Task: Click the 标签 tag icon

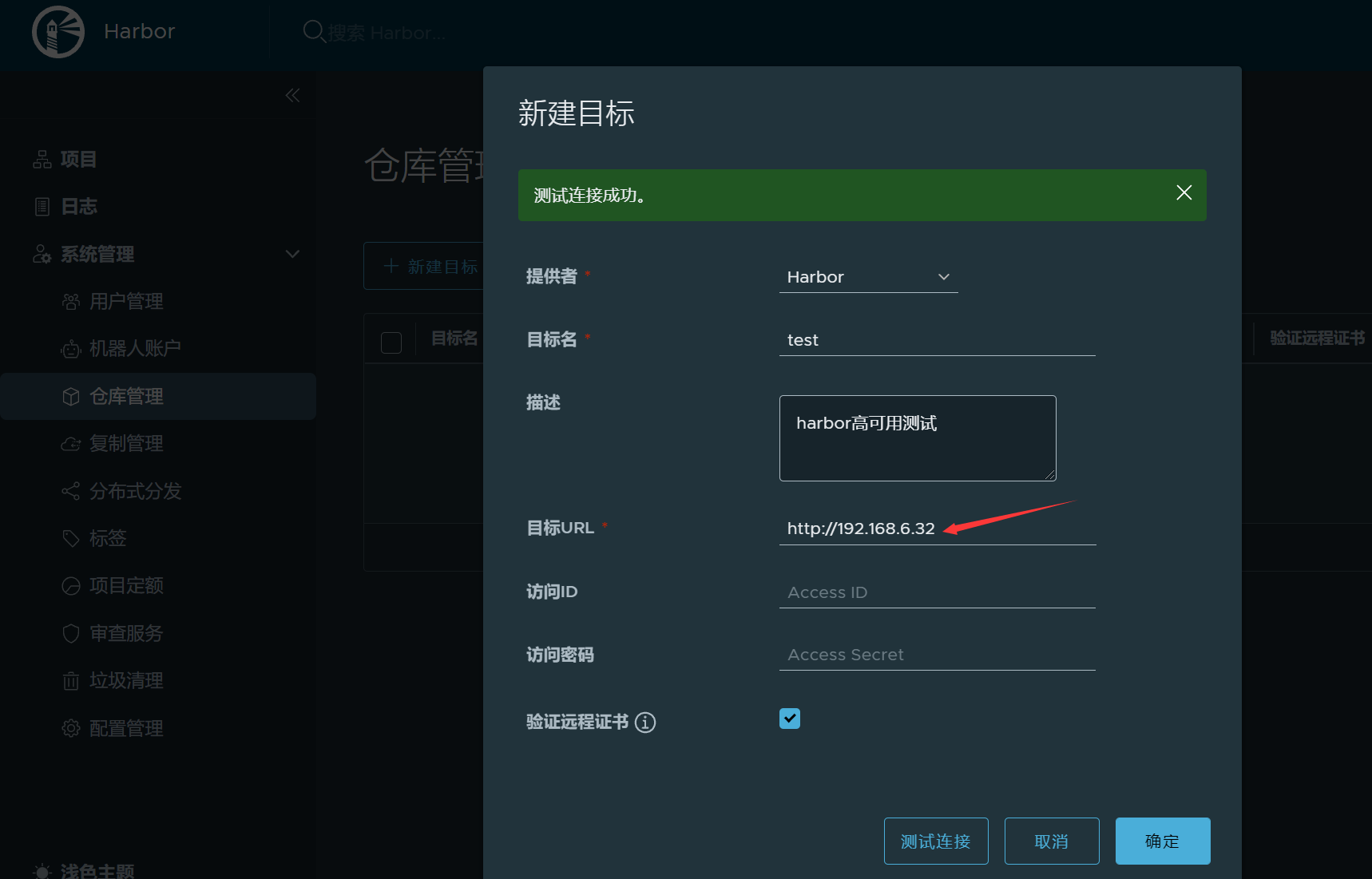Action: 71,538
